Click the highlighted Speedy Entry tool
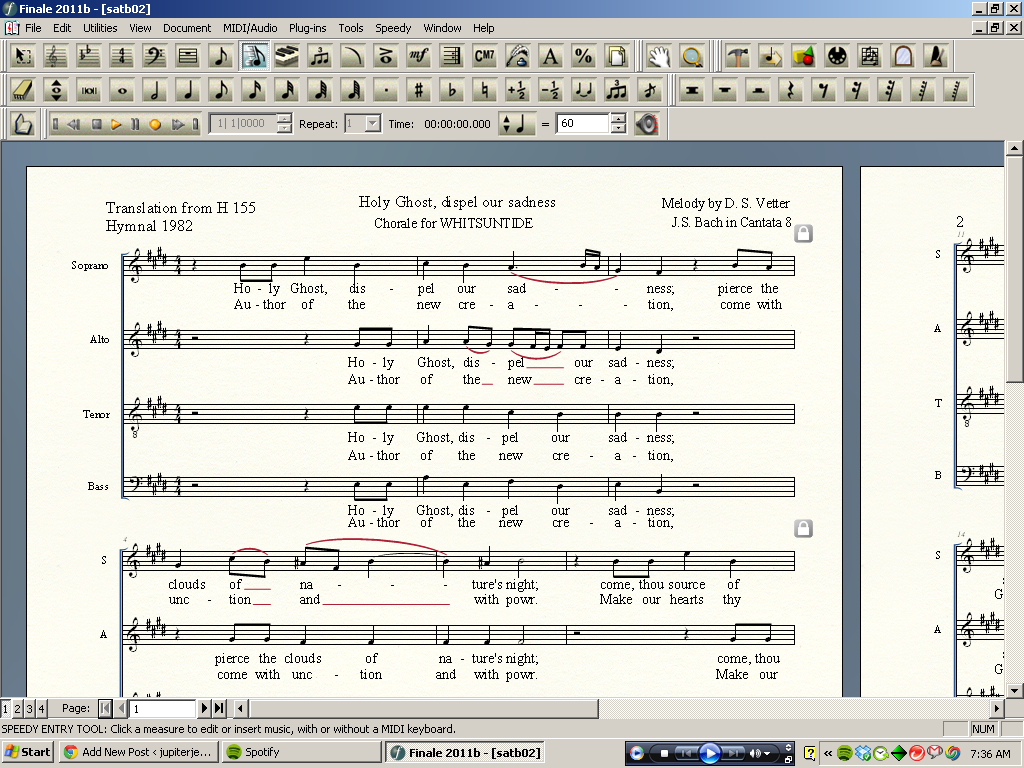 [254, 56]
